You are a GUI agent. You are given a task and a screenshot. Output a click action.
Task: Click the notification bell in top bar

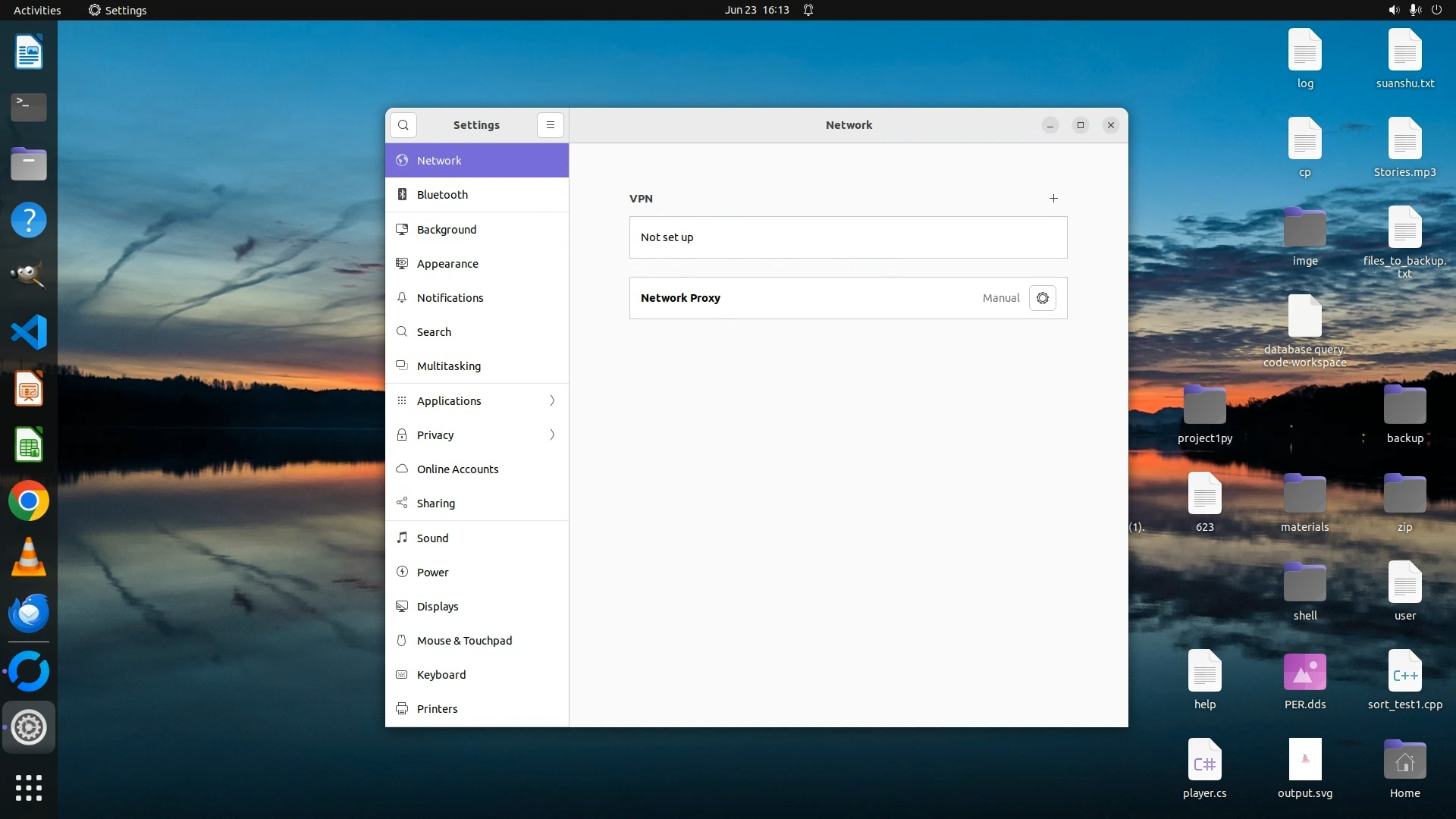pyautogui.click(x=808, y=10)
